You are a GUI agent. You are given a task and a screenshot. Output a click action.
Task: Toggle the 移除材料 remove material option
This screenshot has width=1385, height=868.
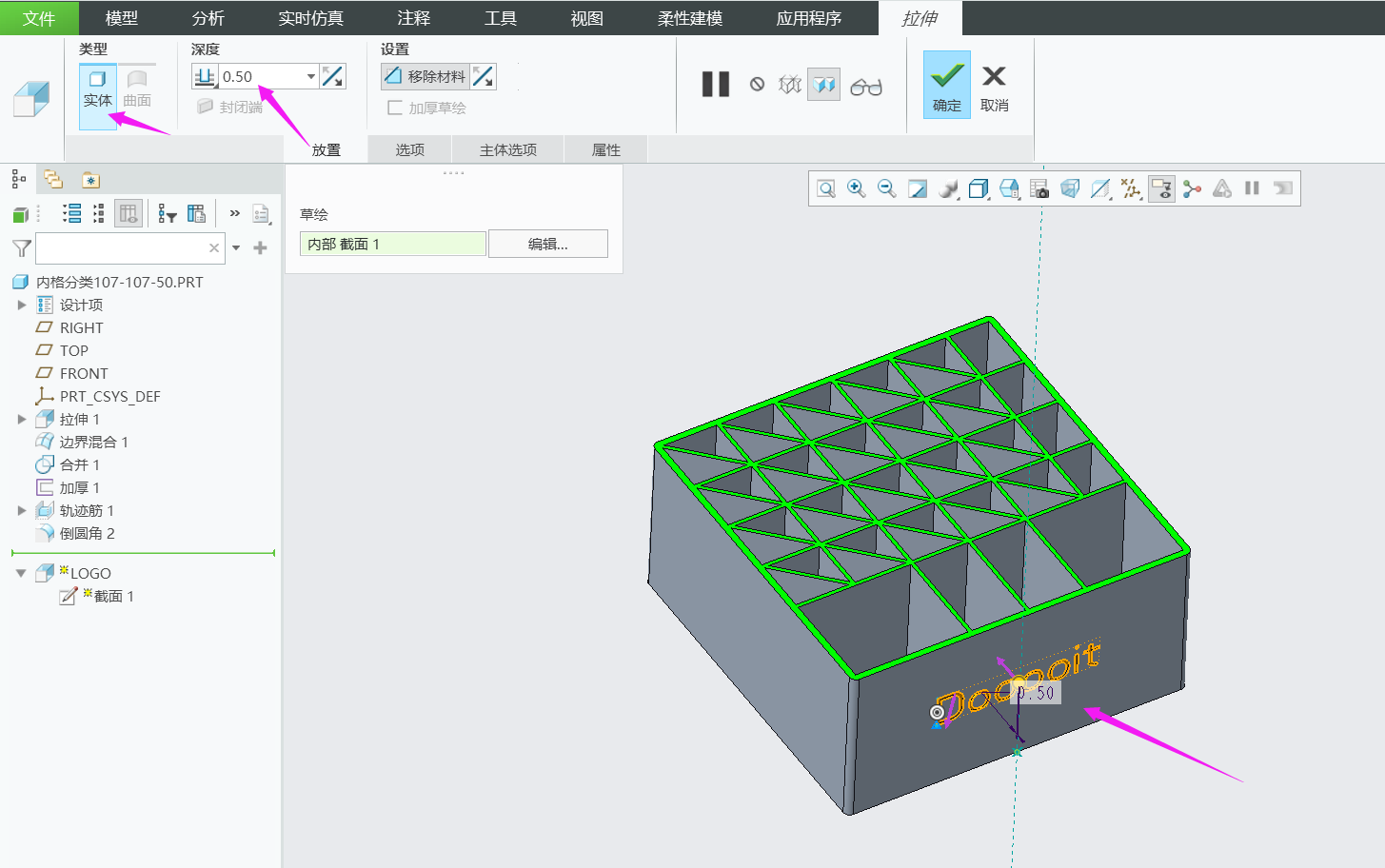coord(425,76)
